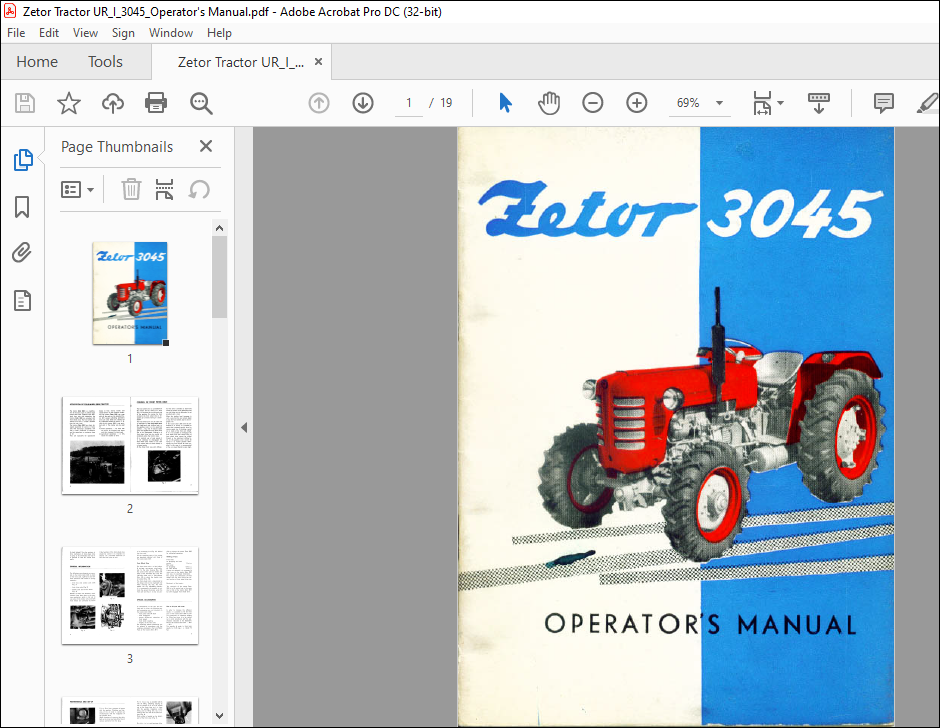The image size is (940, 728).
Task: Add a comment sticky note
Action: point(884,103)
